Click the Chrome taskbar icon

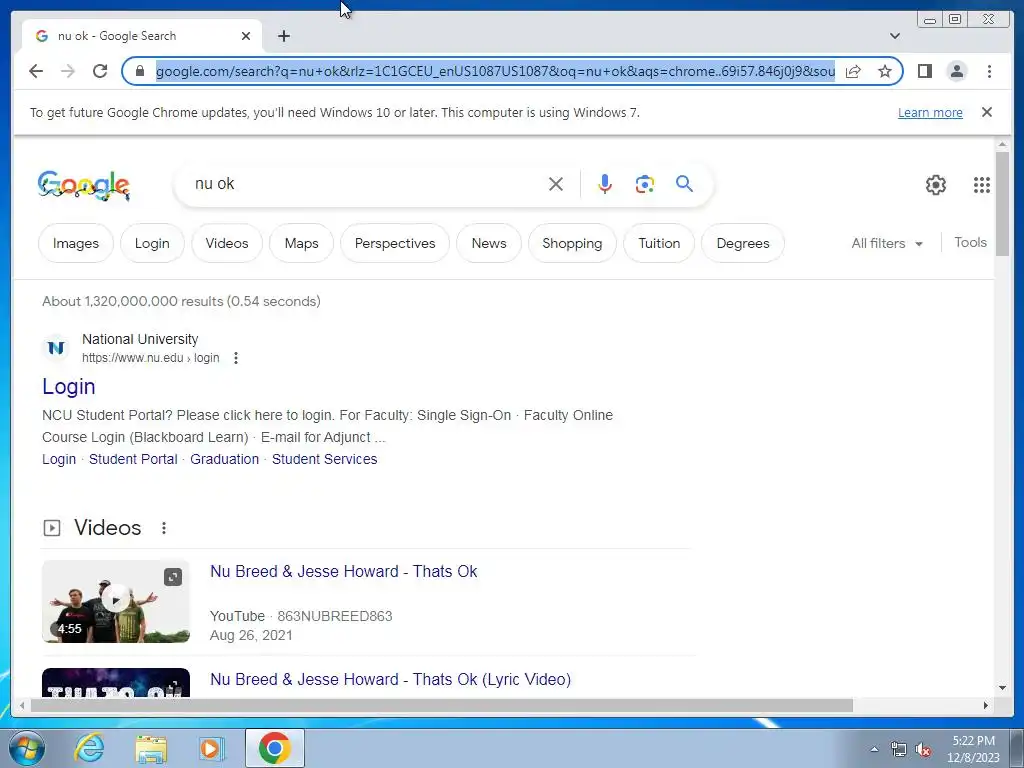[275, 748]
